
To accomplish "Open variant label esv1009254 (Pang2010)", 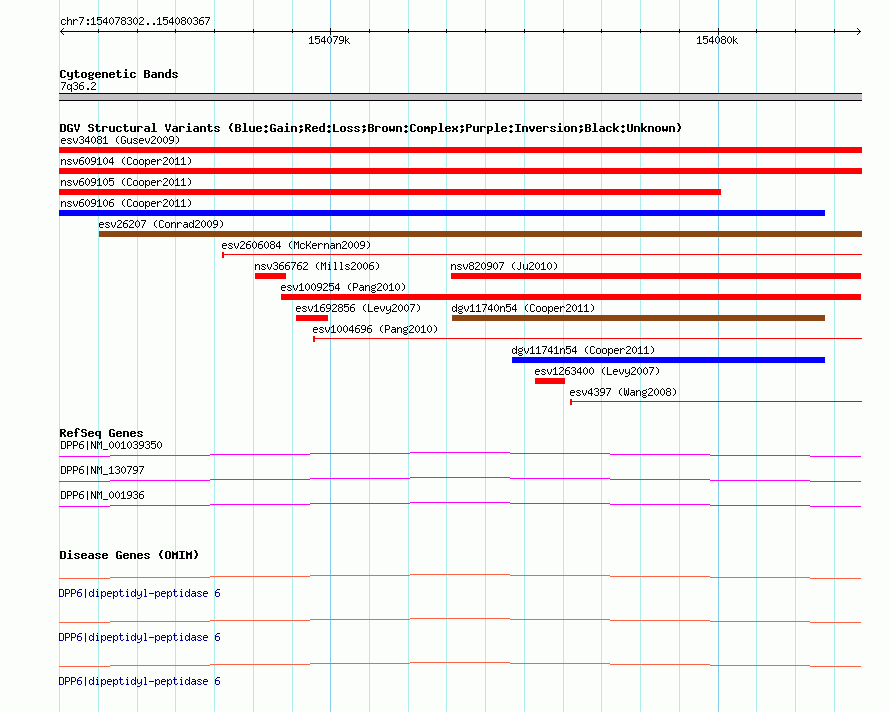I will click(343, 287).
